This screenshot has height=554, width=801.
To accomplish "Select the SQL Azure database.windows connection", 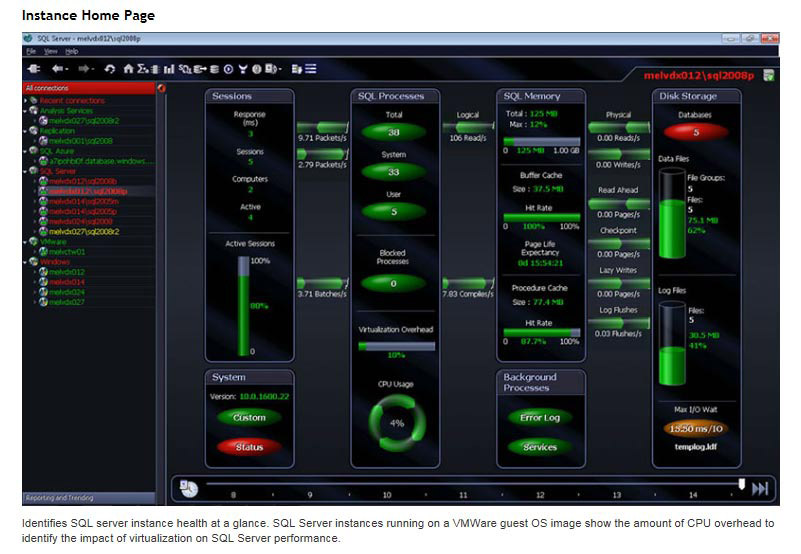I will coord(101,161).
